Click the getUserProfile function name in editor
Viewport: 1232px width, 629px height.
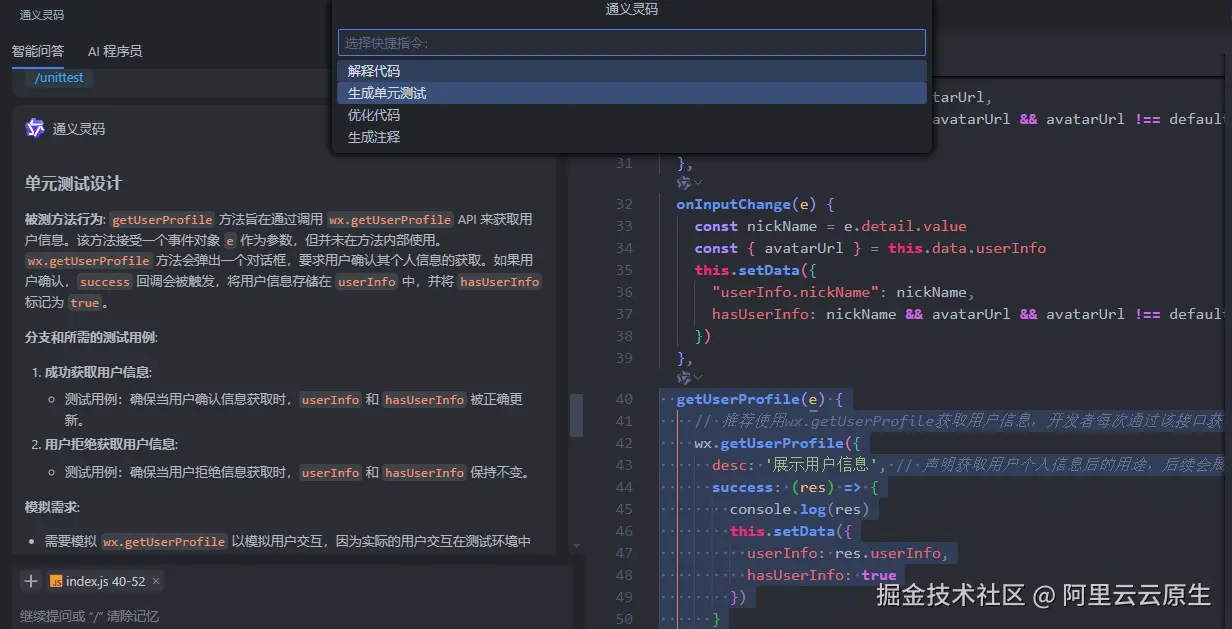(737, 399)
